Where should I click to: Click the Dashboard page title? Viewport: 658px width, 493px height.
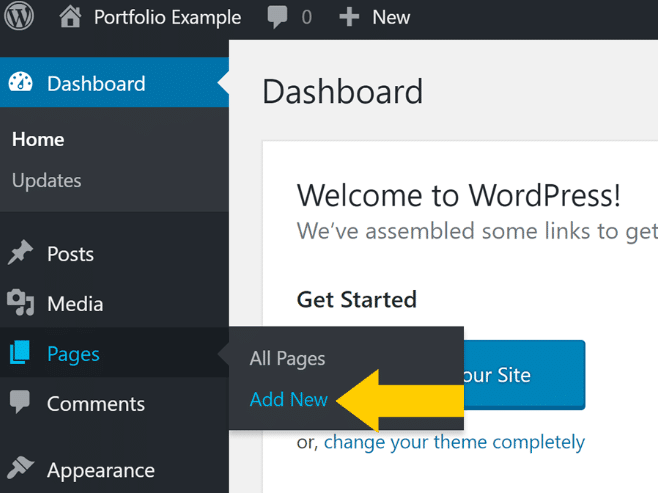coord(342,91)
